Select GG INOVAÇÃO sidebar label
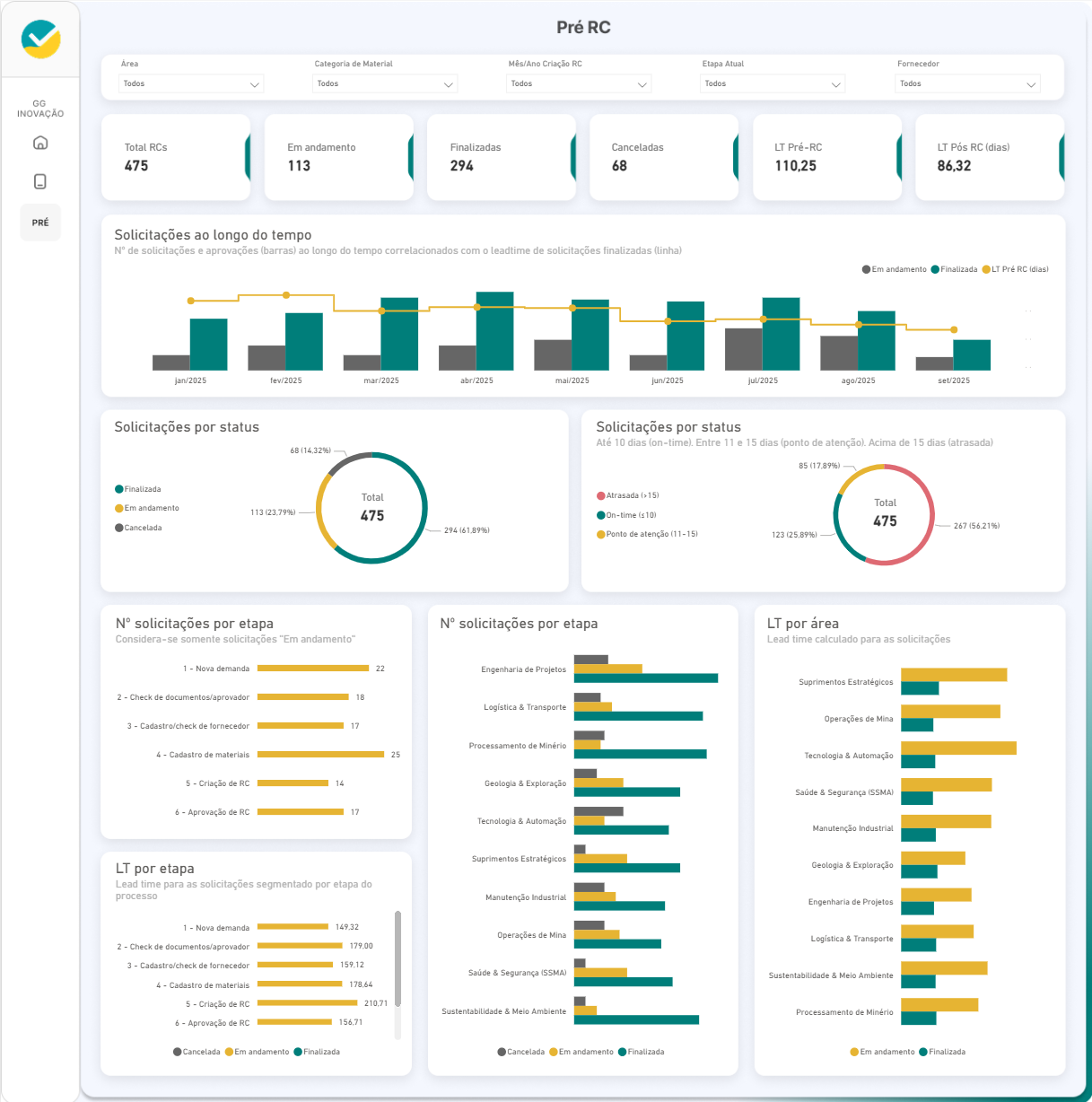This screenshot has height=1102, width=1092. [x=39, y=109]
